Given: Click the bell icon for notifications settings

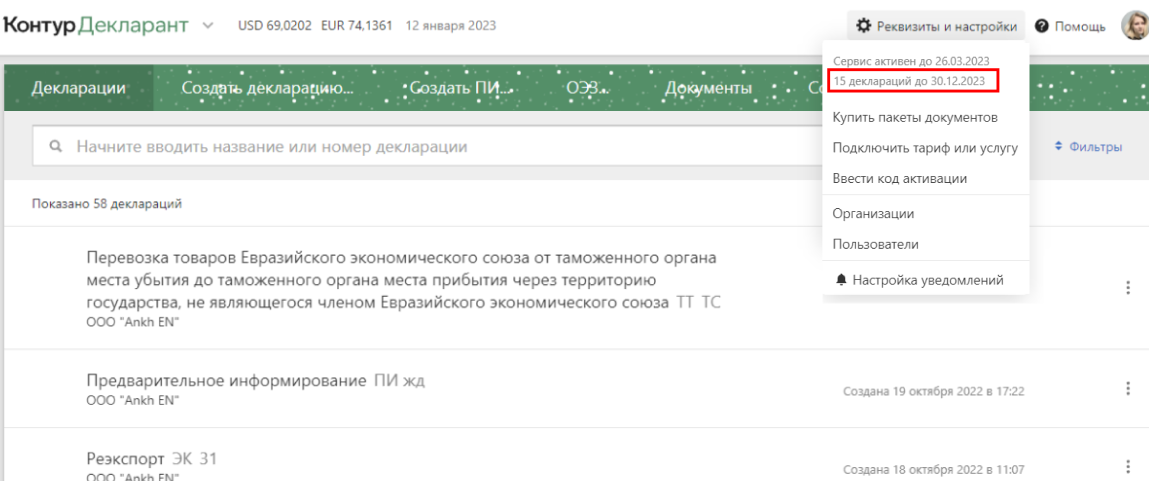Looking at the screenshot, I should [x=840, y=279].
